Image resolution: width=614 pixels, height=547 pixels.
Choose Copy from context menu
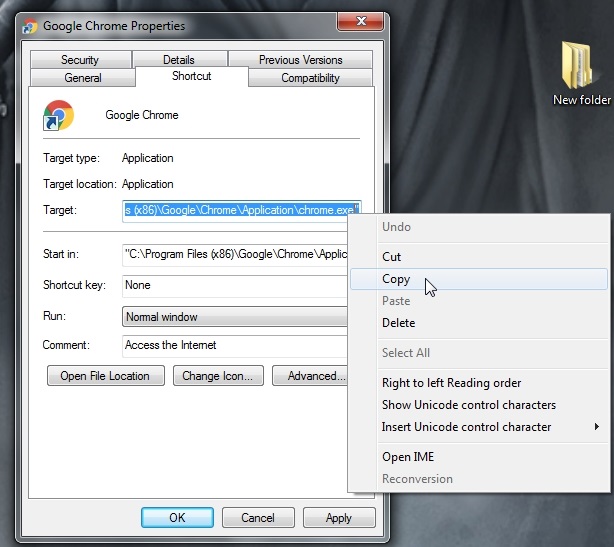pyautogui.click(x=479, y=279)
